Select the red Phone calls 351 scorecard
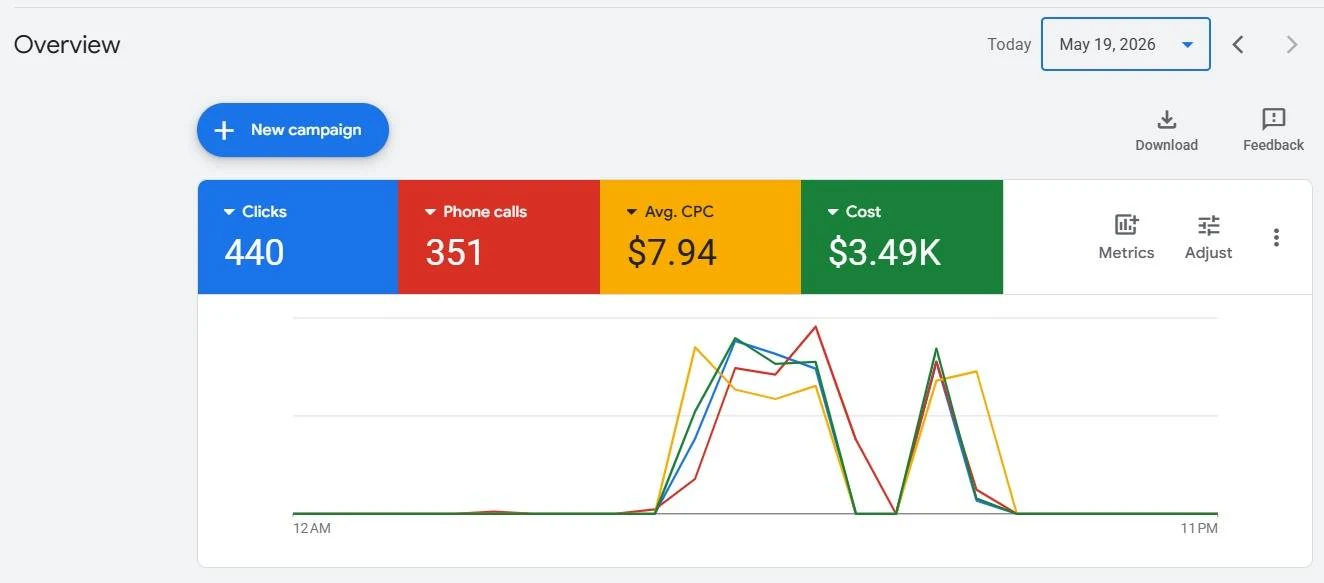This screenshot has height=583, width=1324. click(499, 237)
